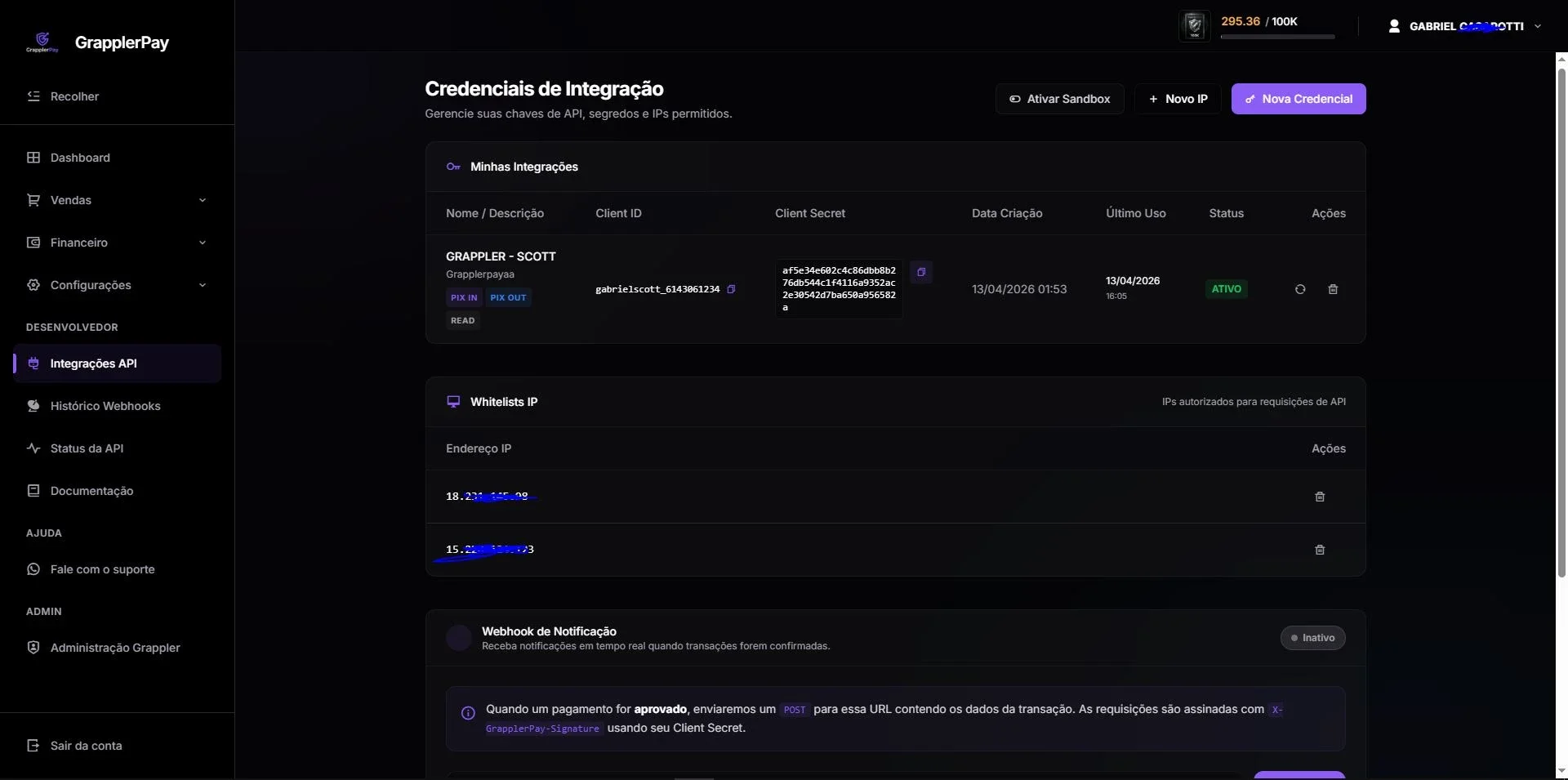Image resolution: width=1568 pixels, height=780 pixels.
Task: Create a Nova Credencial
Action: 1298,99
